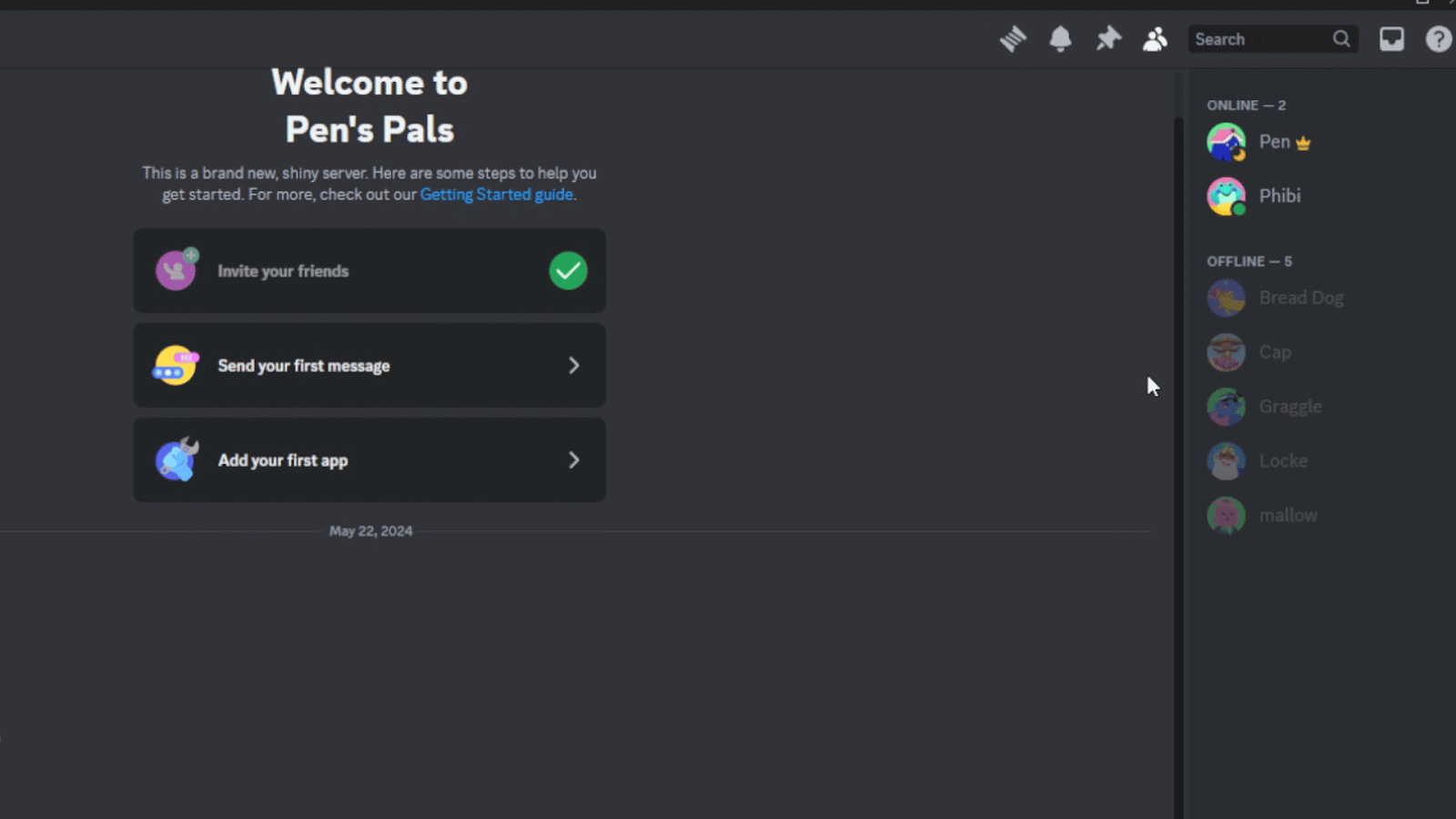
Task: Click the OFFLINE — 5 section header
Action: click(1249, 261)
